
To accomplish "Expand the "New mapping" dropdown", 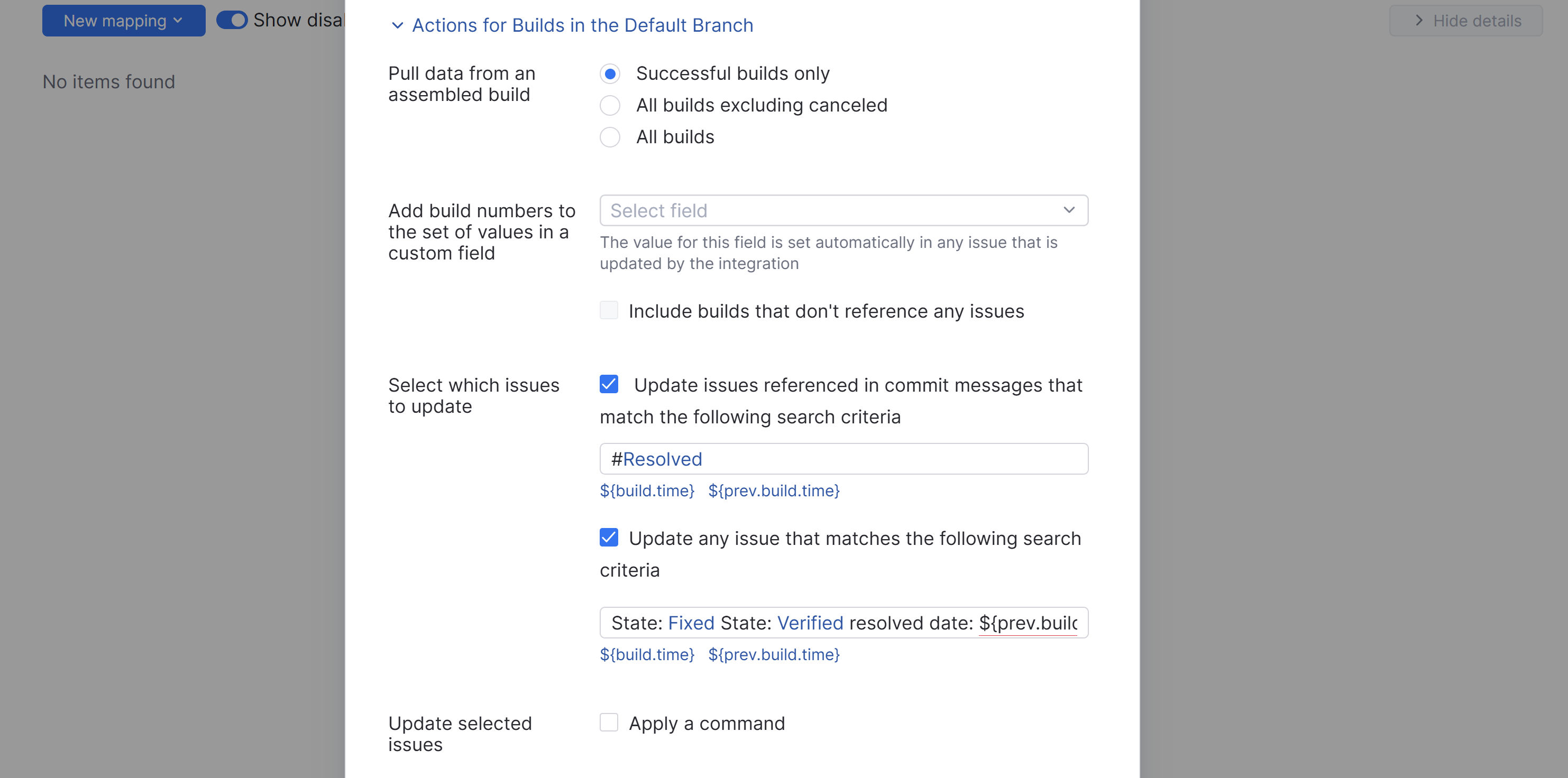I will (123, 20).
